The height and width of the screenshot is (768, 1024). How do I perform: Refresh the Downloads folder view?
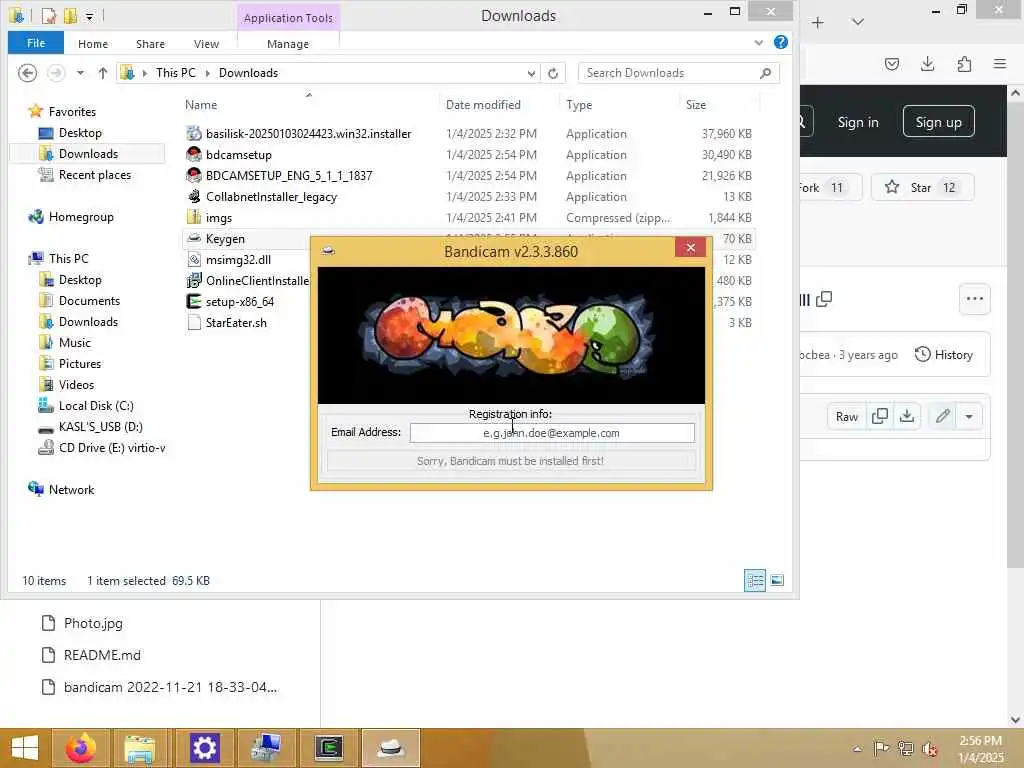tap(553, 73)
